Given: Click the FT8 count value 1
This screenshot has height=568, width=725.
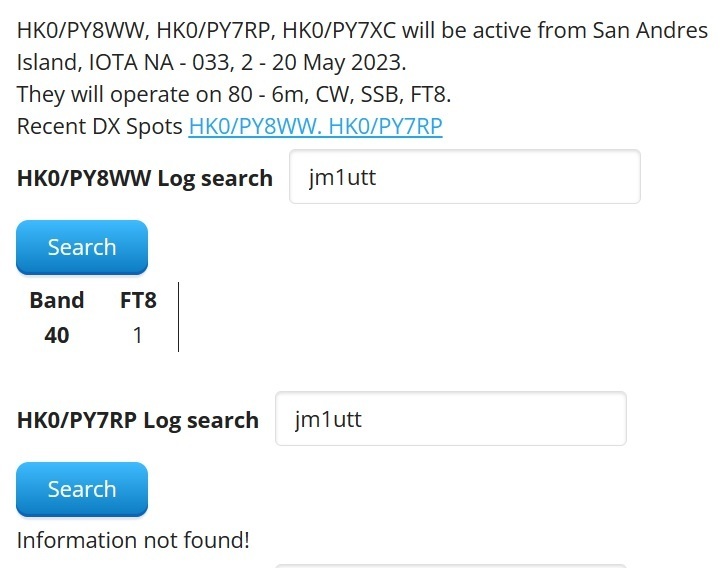Looking at the screenshot, I should [138, 335].
